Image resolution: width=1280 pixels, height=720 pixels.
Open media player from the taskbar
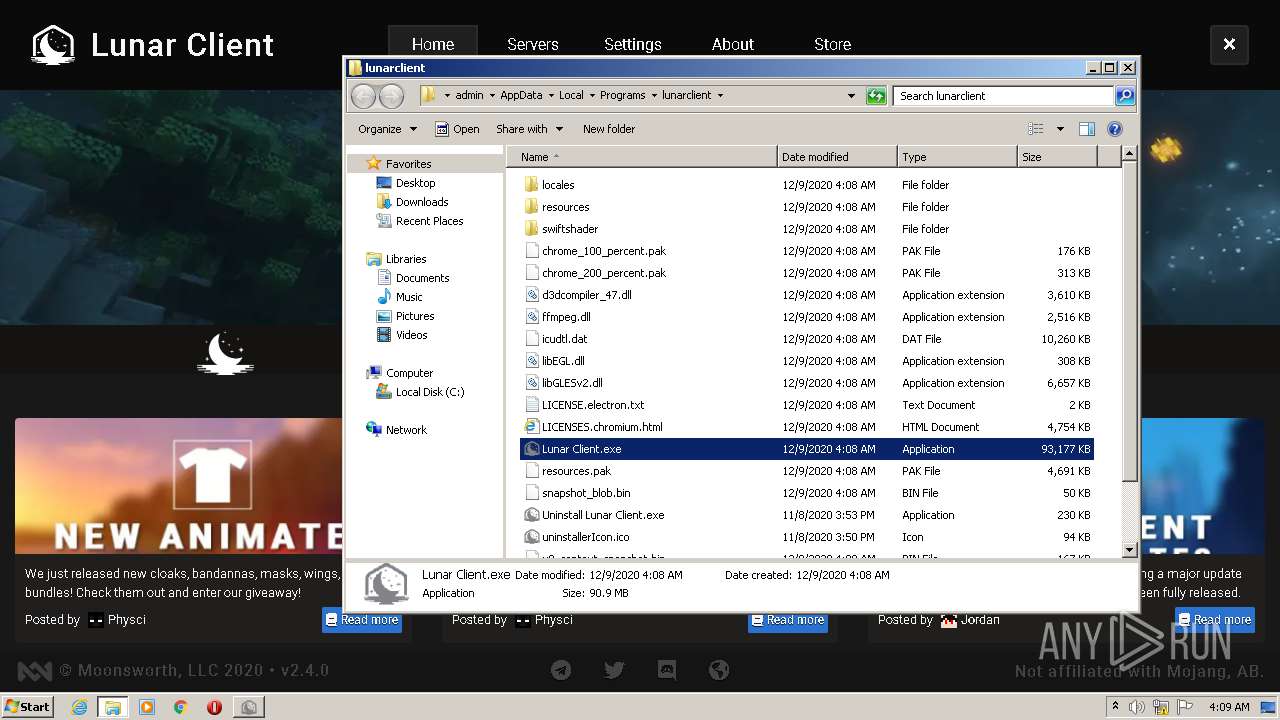click(x=147, y=707)
